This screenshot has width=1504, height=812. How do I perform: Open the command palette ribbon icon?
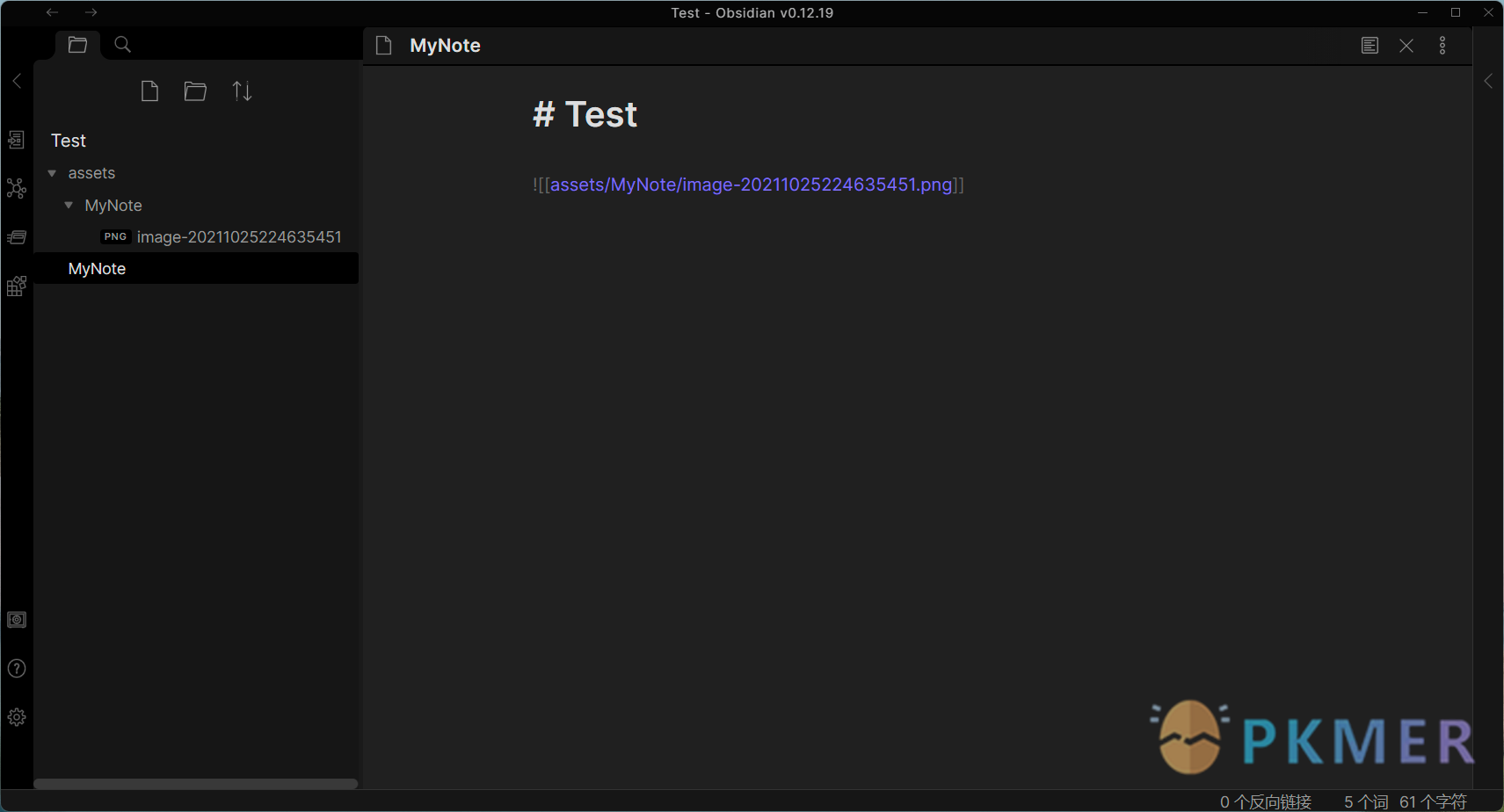tap(17, 286)
